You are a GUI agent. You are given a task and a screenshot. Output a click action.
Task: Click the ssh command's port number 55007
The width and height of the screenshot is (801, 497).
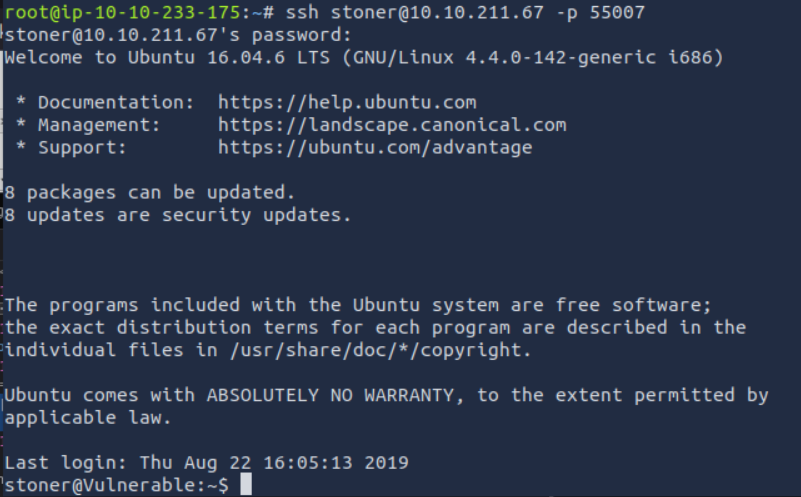[x=617, y=12]
